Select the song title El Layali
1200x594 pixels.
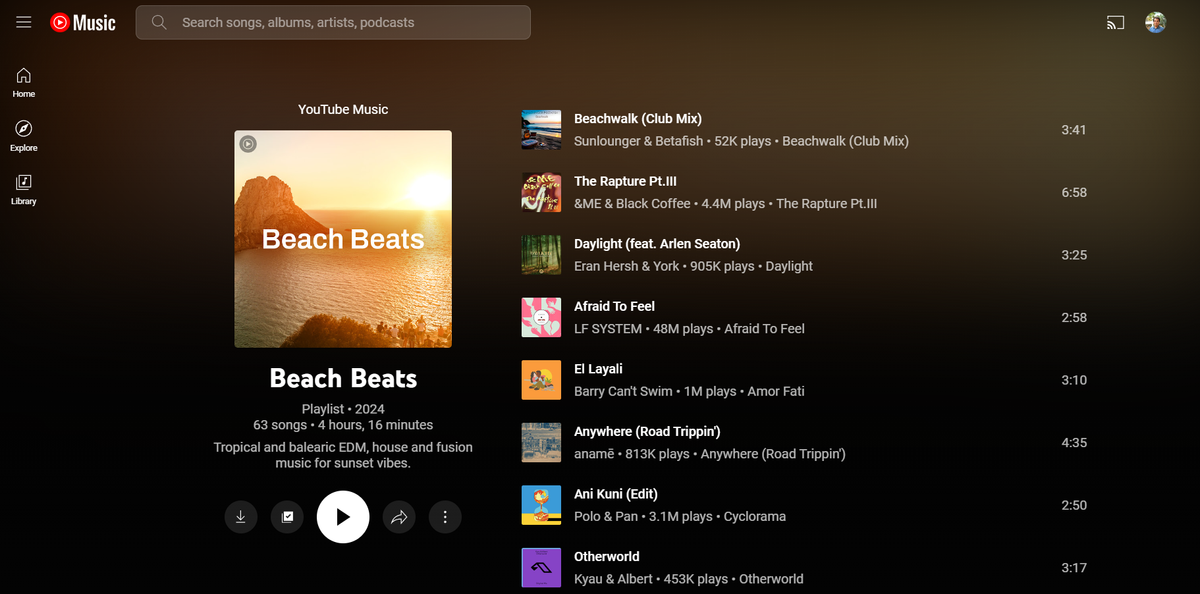tap(598, 369)
